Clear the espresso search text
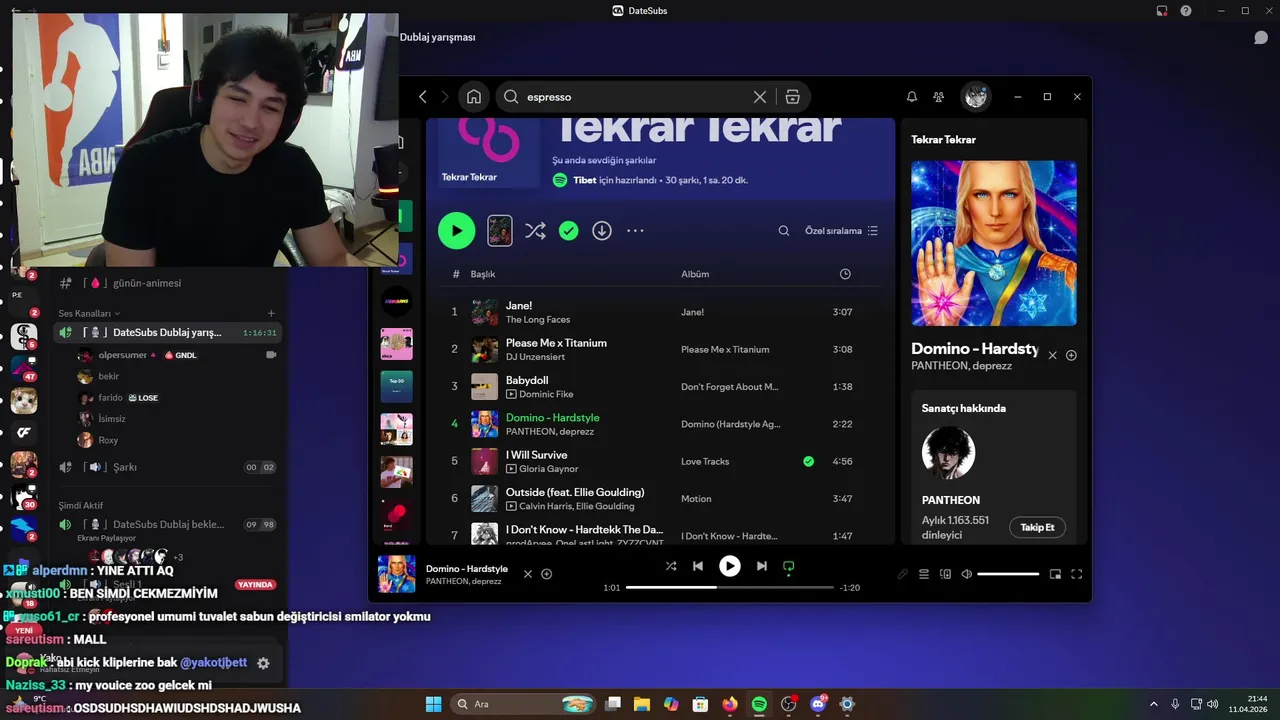Screen dimensions: 1280x720 760,97
